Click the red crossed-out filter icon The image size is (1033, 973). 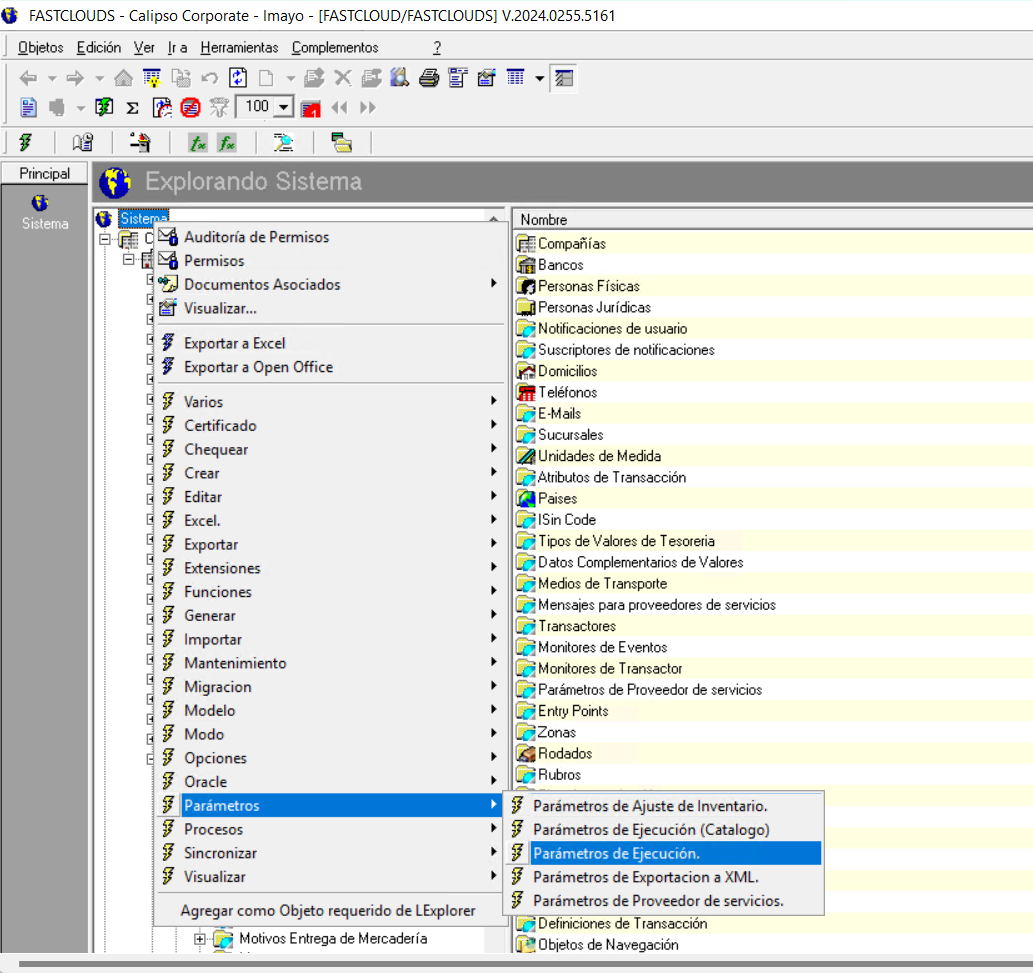tap(190, 107)
